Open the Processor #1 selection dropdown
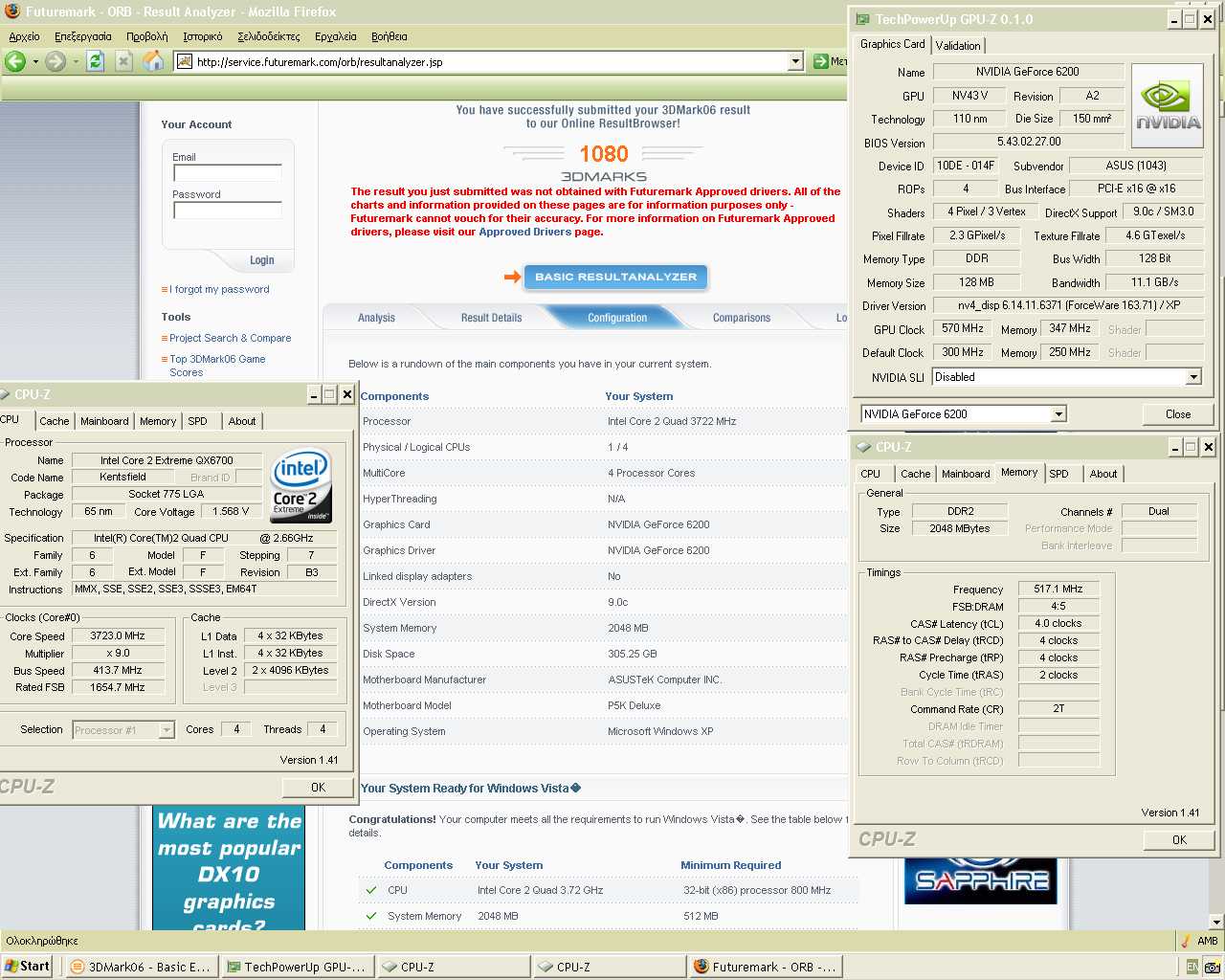Screen dimensions: 1225x980 (x=167, y=730)
